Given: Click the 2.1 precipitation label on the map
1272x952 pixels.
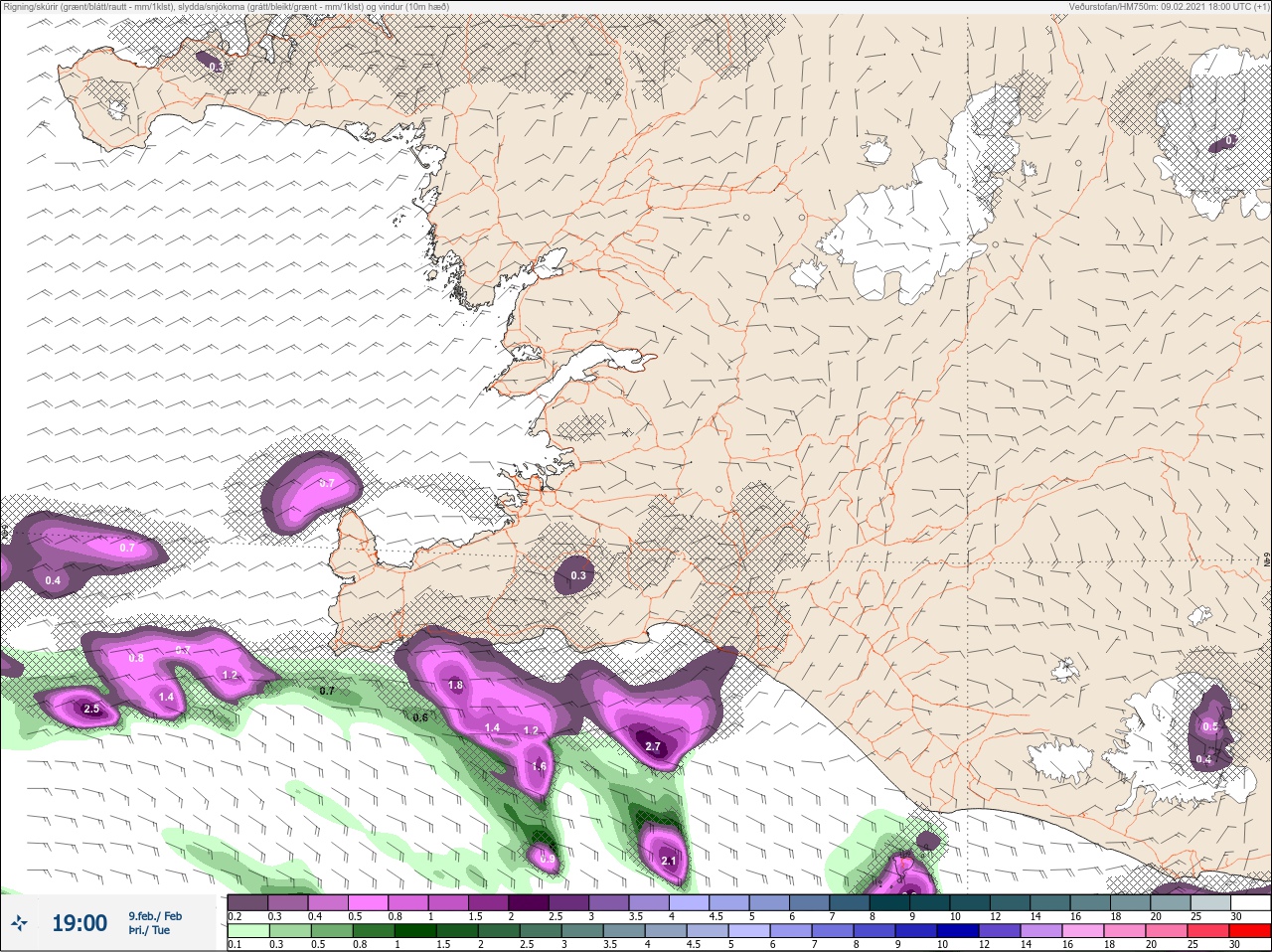Looking at the screenshot, I should click(x=669, y=862).
